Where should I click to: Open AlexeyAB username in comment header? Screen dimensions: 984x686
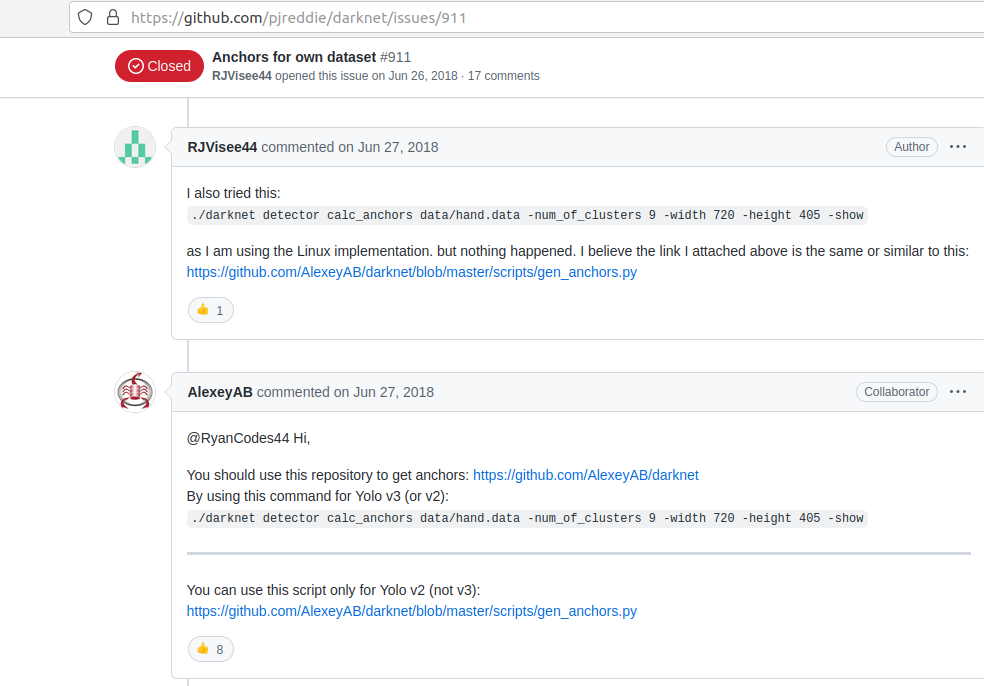coord(220,392)
